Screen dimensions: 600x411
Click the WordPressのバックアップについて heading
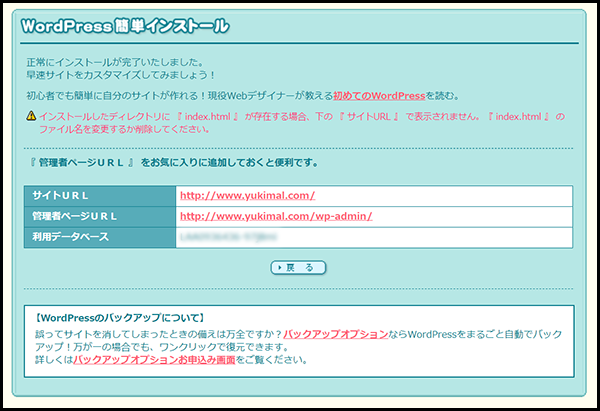pyautogui.click(x=119, y=317)
